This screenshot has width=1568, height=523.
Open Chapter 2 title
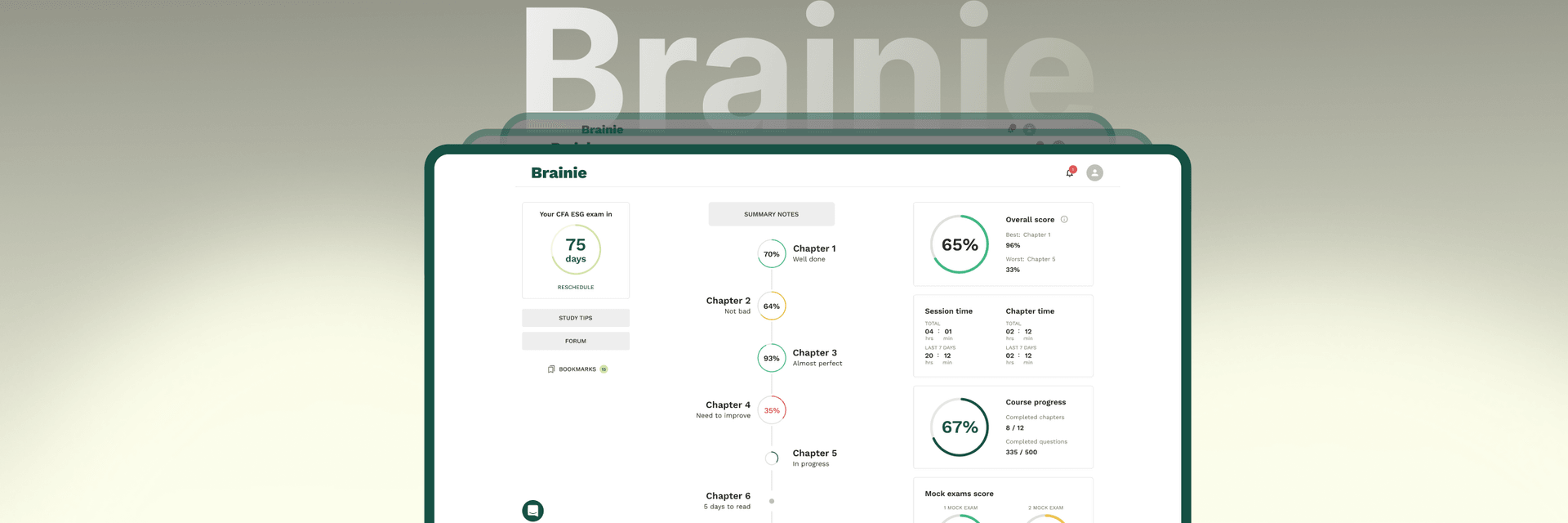(x=728, y=301)
